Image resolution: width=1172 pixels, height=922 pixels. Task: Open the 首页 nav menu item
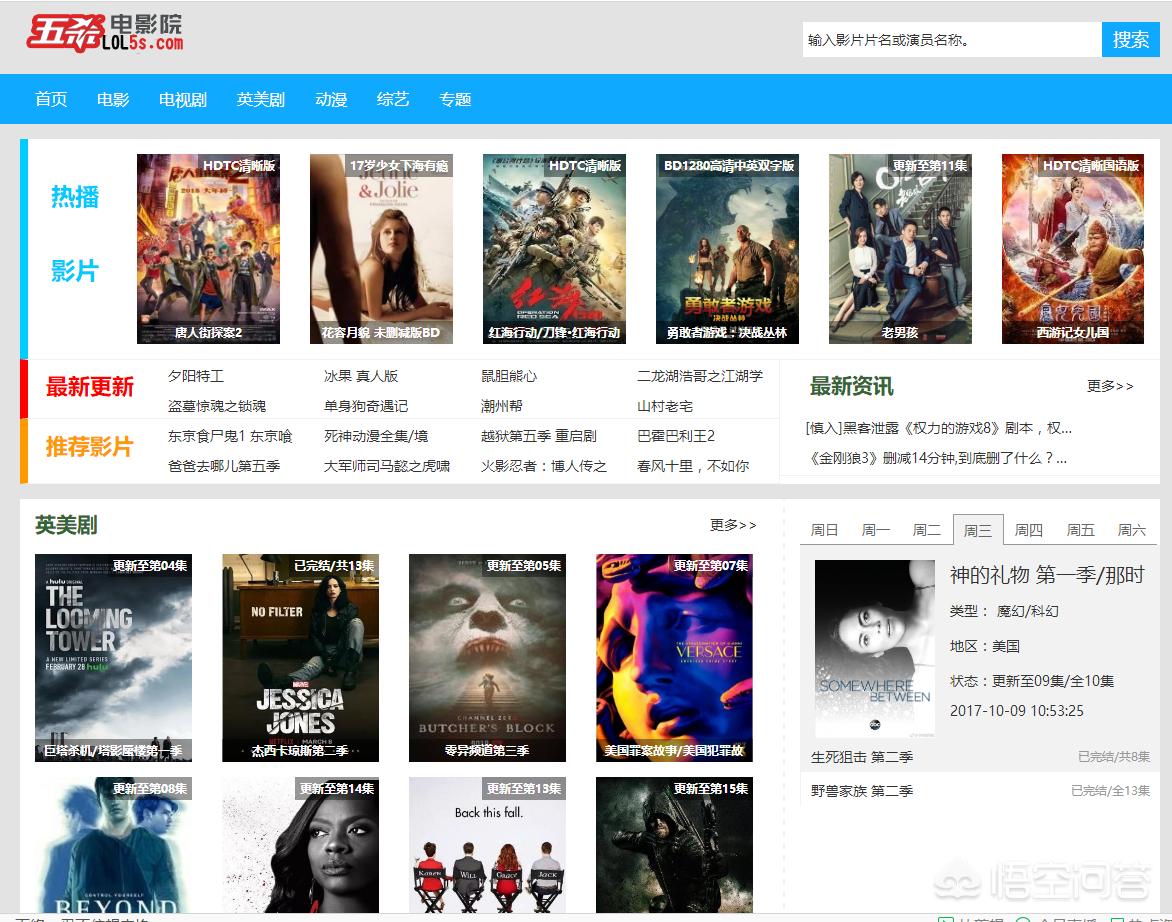51,99
